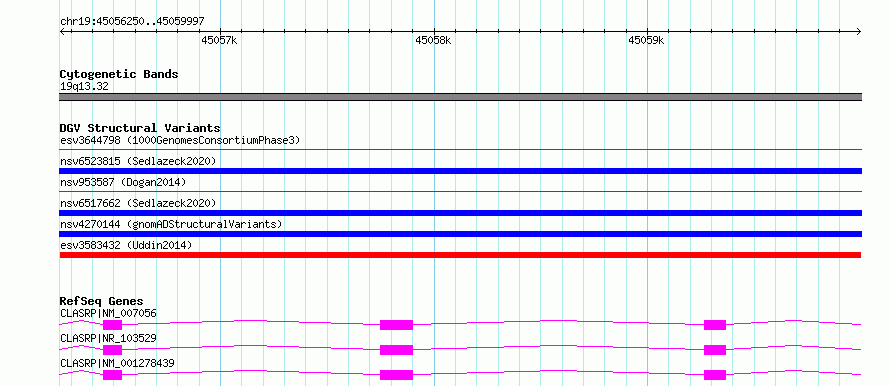Select the blue bar for nsv6523815

[460, 171]
